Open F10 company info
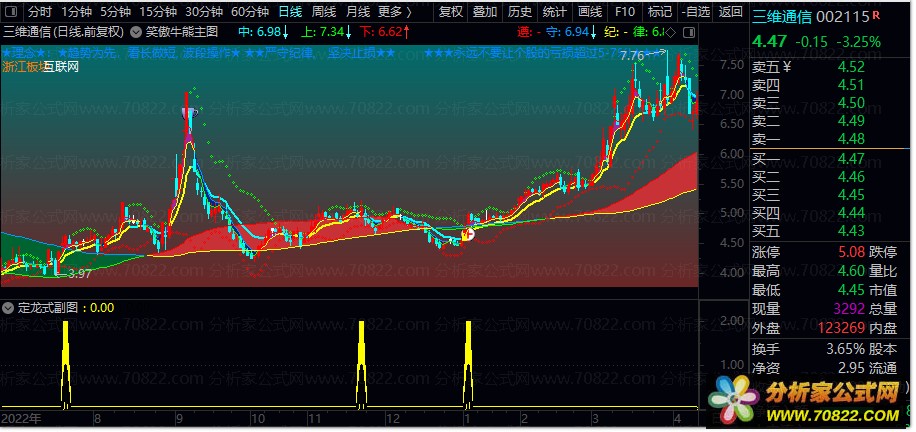 click(624, 11)
